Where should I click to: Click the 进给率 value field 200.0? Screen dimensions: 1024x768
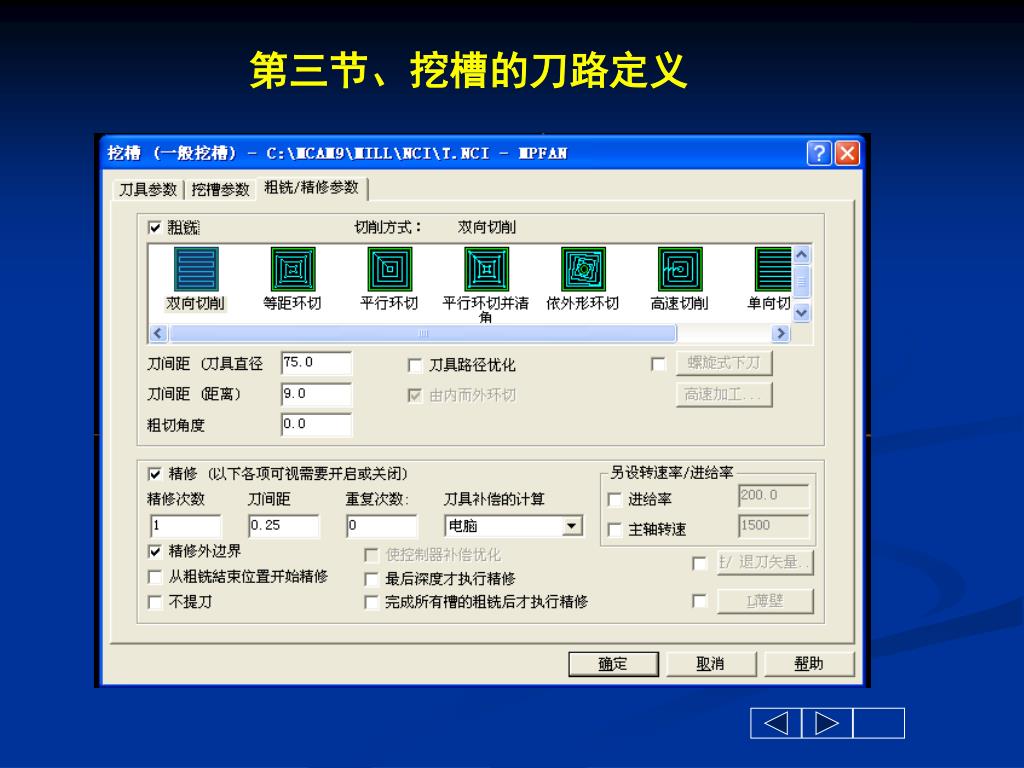[x=774, y=496]
